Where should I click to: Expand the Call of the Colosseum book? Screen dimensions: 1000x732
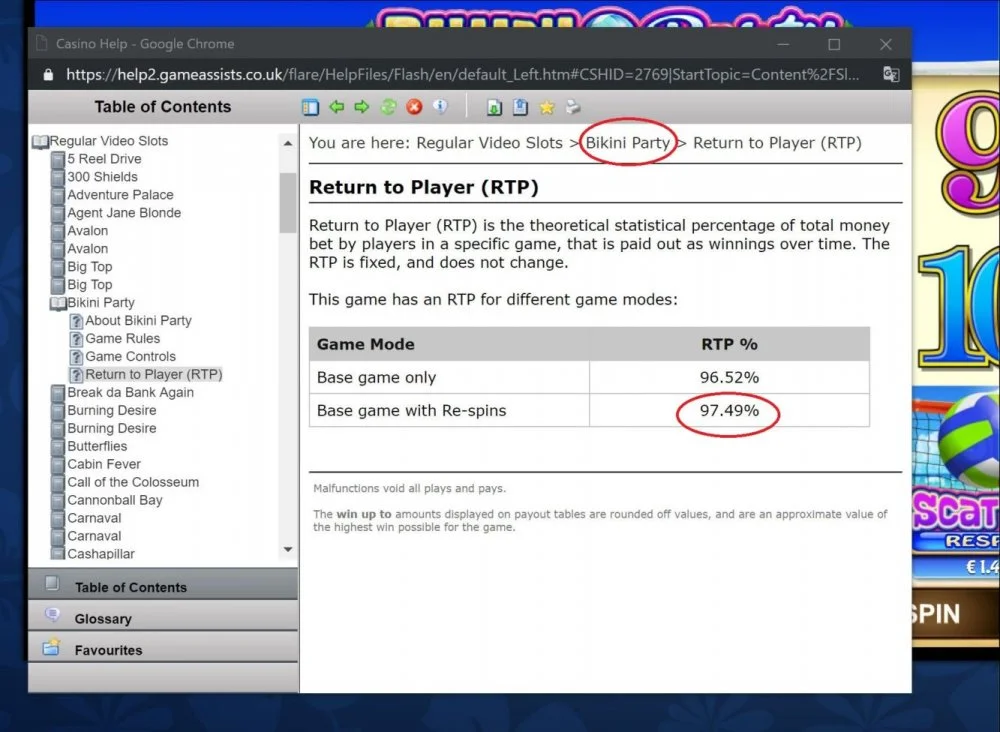[58, 482]
